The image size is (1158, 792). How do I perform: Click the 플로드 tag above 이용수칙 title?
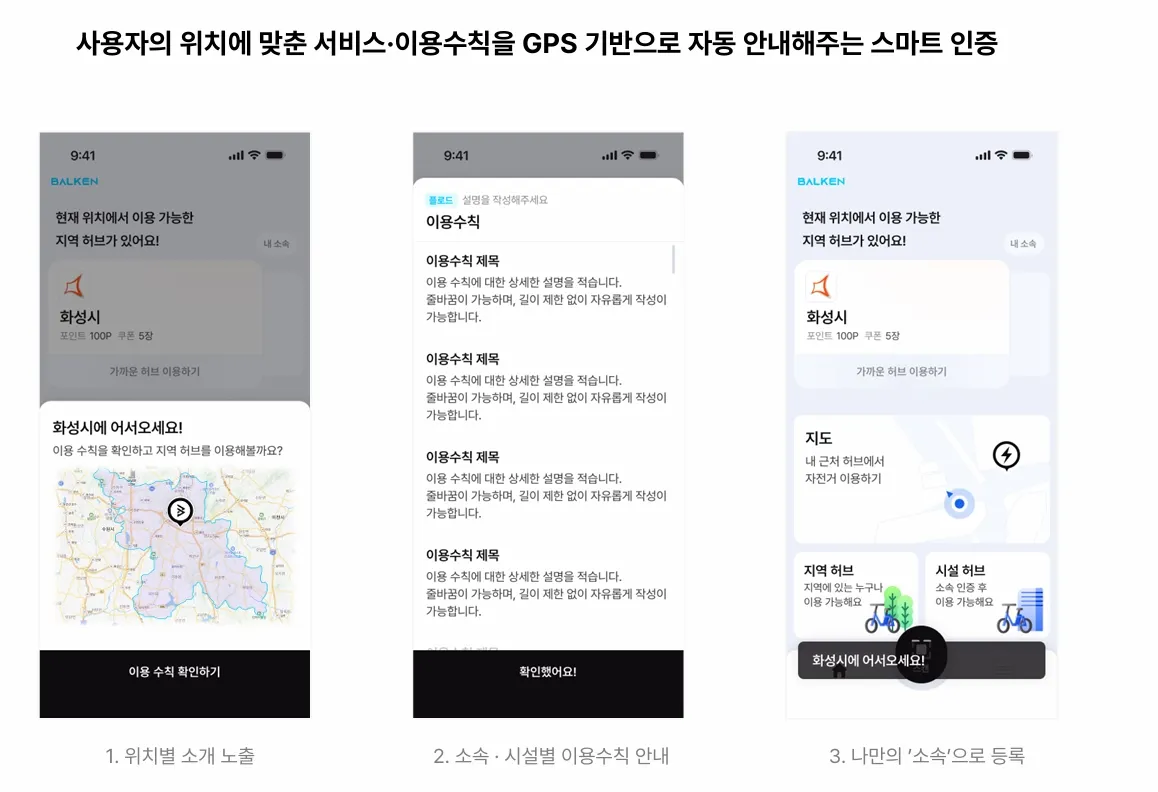tap(441, 200)
